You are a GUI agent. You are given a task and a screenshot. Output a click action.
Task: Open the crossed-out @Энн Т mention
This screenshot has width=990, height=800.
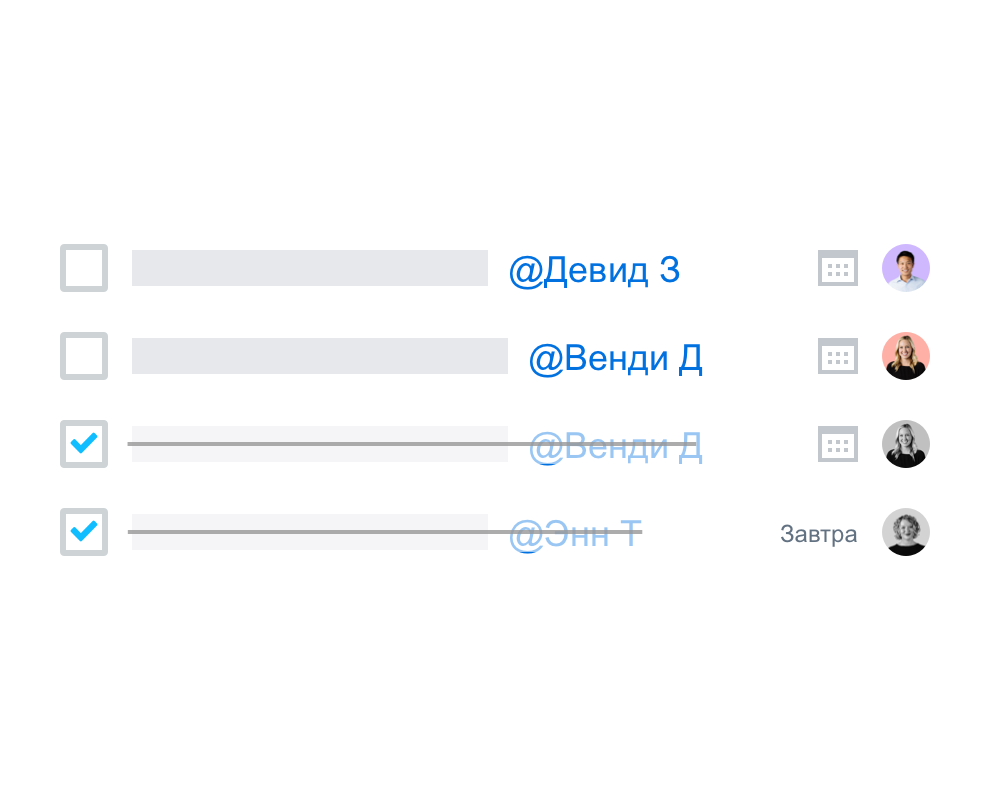click(575, 534)
